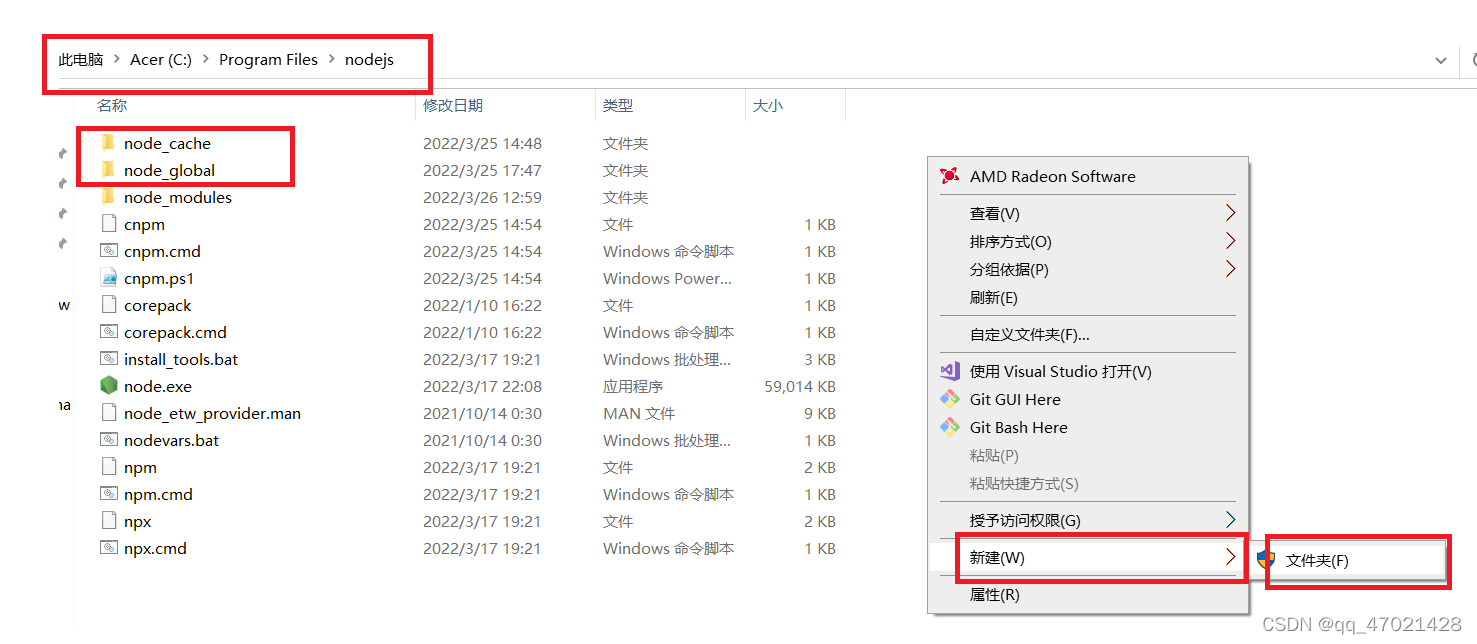The image size is (1477, 644).
Task: Click the Git Bash Here icon
Action: pyautogui.click(x=950, y=427)
